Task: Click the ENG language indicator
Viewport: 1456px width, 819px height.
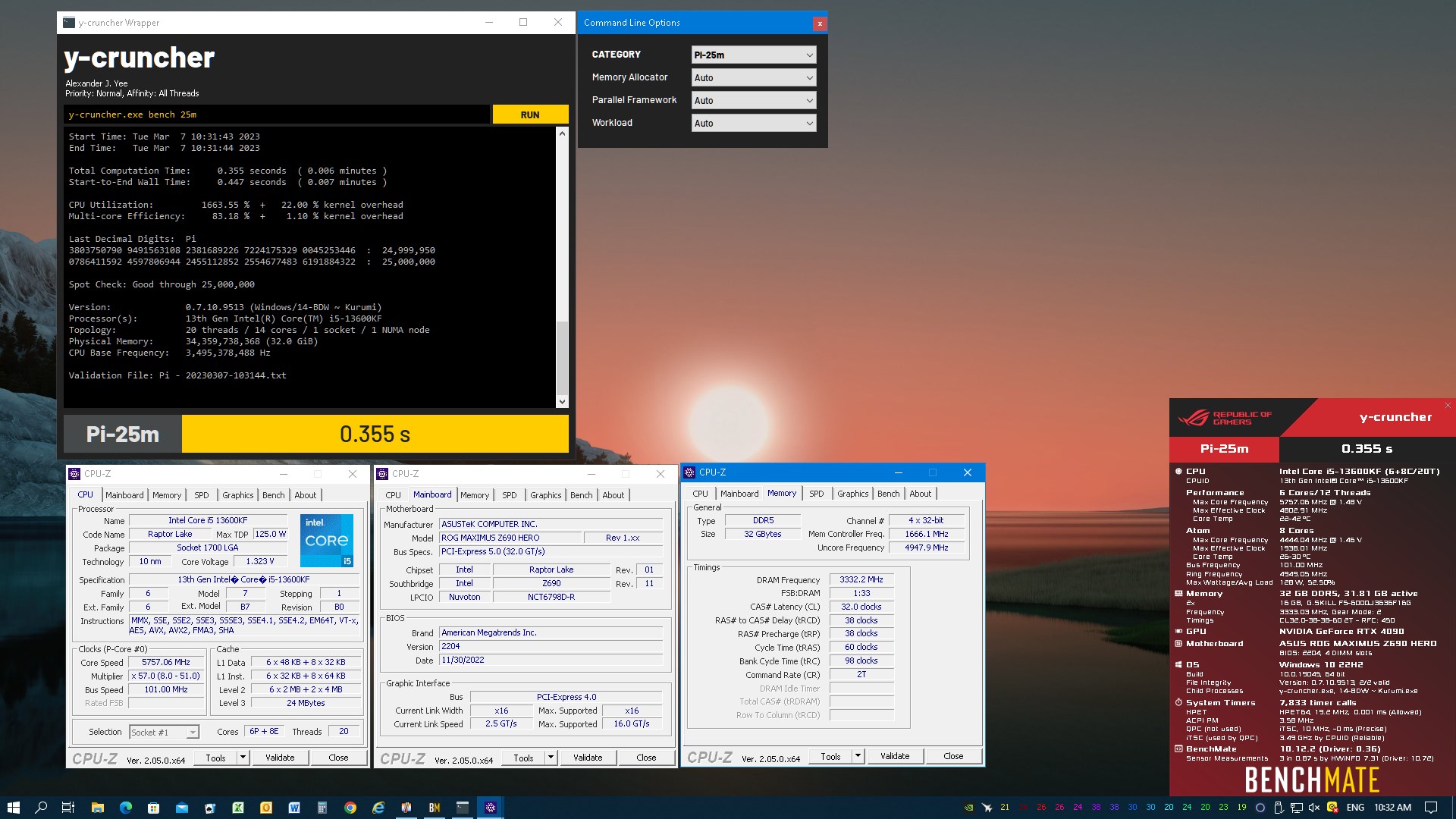Action: [x=1355, y=808]
